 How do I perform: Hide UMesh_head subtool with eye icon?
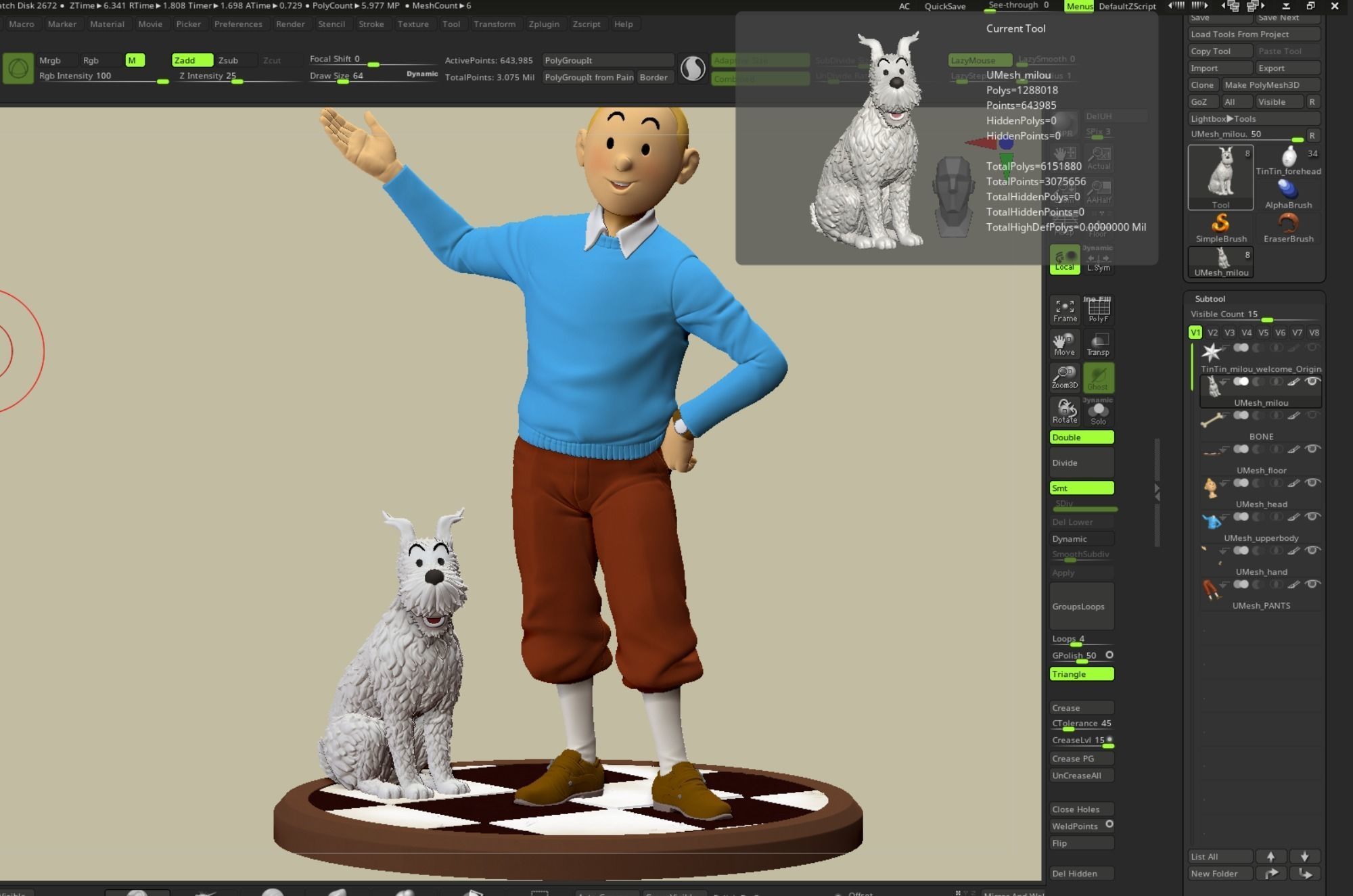[x=1312, y=483]
